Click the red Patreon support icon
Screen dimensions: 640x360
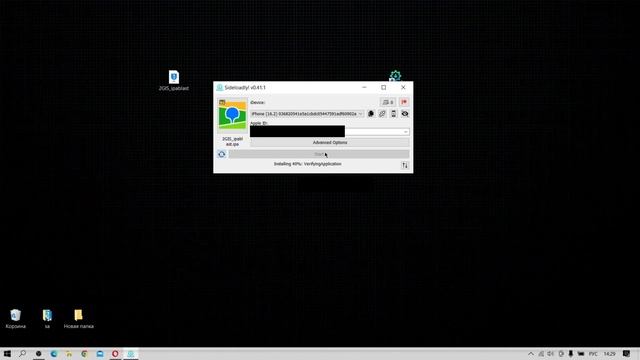point(404,102)
